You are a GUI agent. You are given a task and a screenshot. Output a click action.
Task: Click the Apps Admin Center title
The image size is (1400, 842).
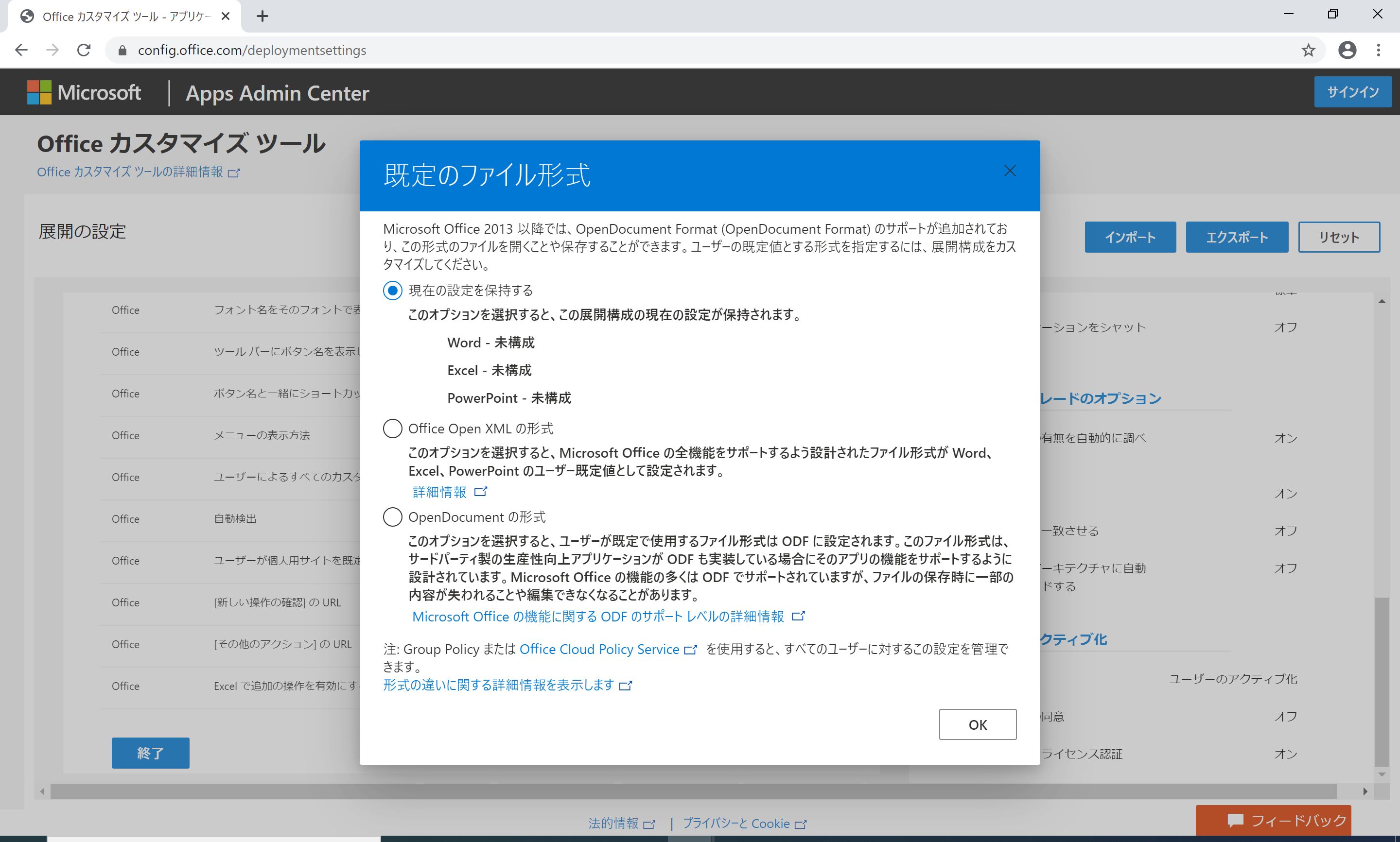tap(278, 93)
